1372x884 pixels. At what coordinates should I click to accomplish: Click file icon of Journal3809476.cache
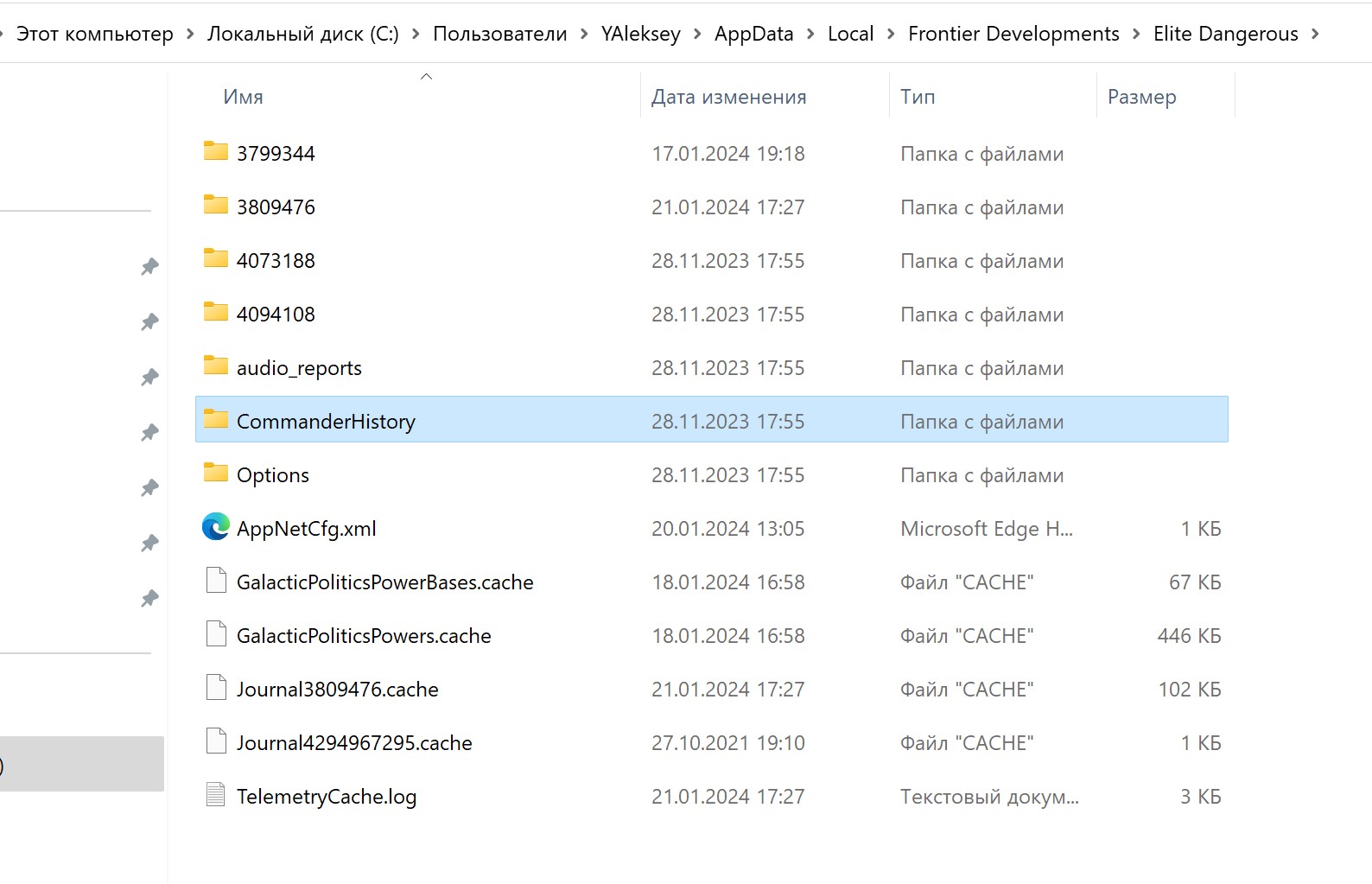pyautogui.click(x=216, y=688)
